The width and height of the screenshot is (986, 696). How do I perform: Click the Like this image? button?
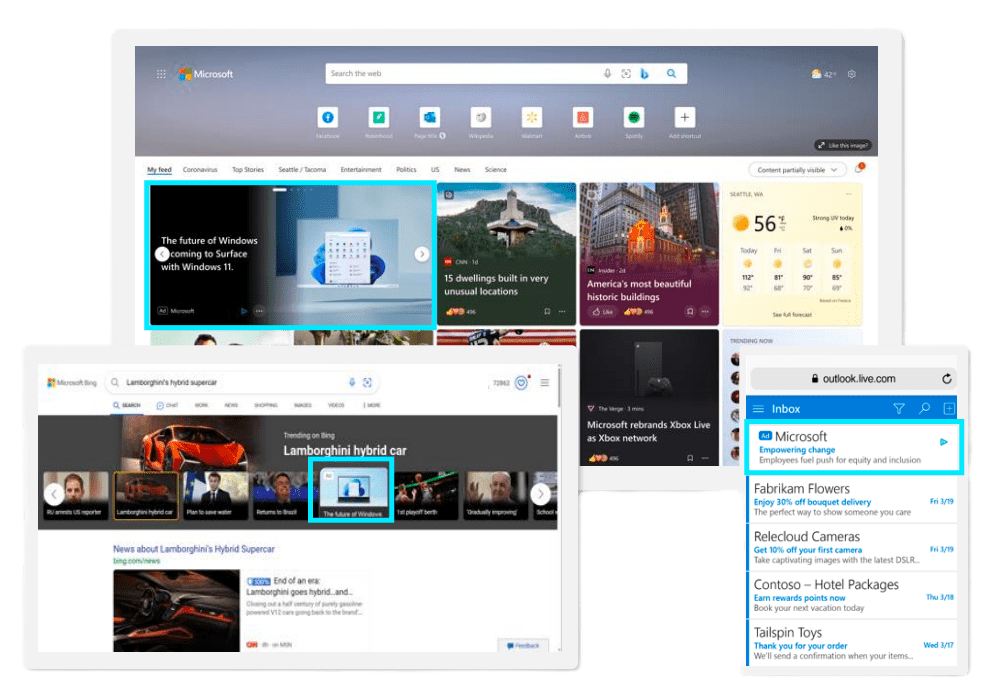[x=843, y=145]
